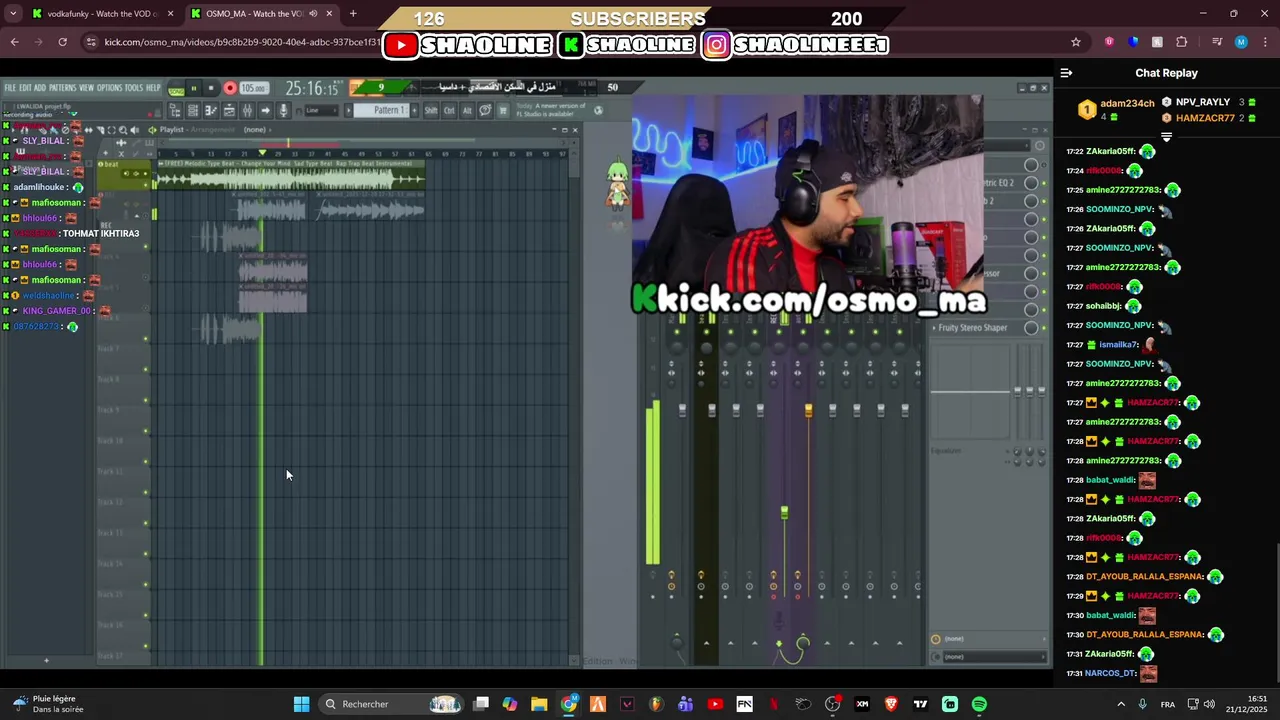Open the Chrome extensions puzzle icon

point(1182,42)
